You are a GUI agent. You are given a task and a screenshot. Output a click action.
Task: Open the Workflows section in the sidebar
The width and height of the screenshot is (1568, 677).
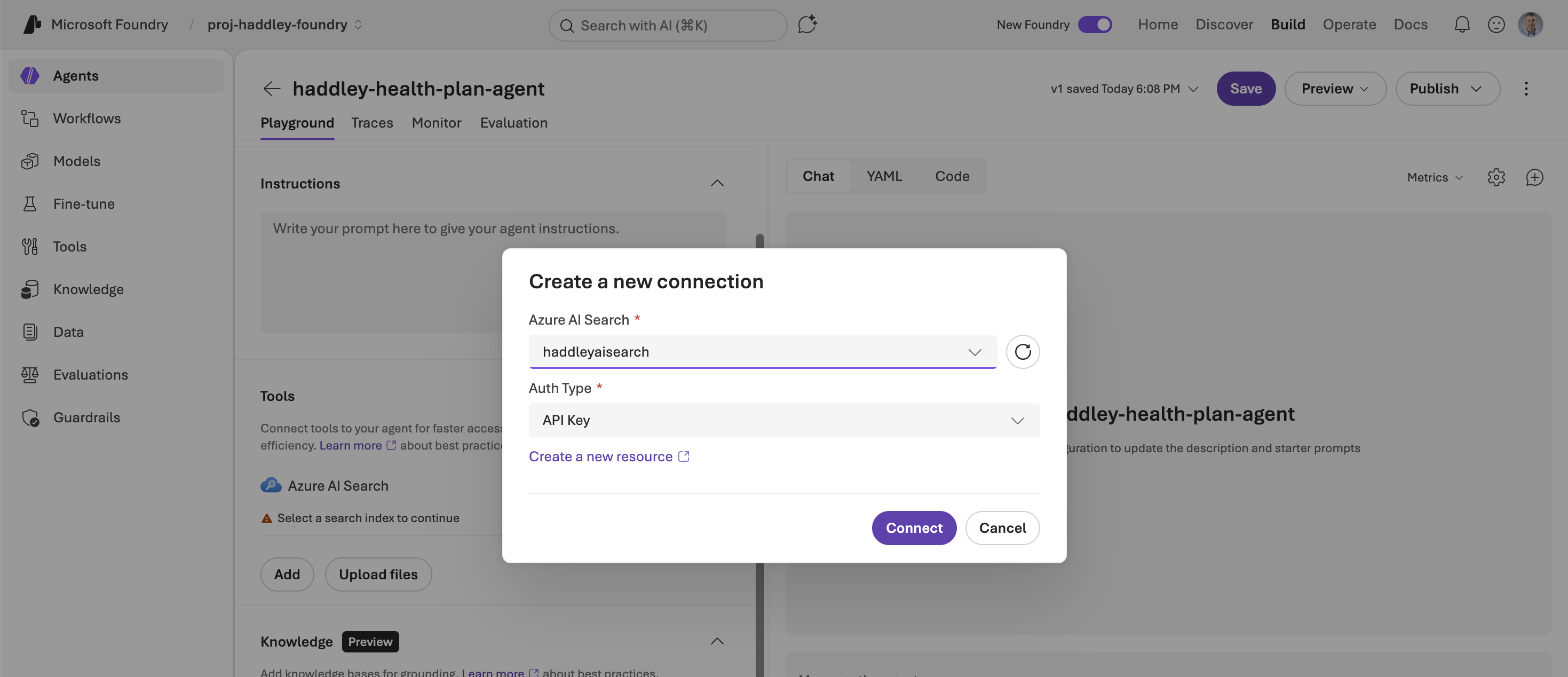tap(86, 118)
